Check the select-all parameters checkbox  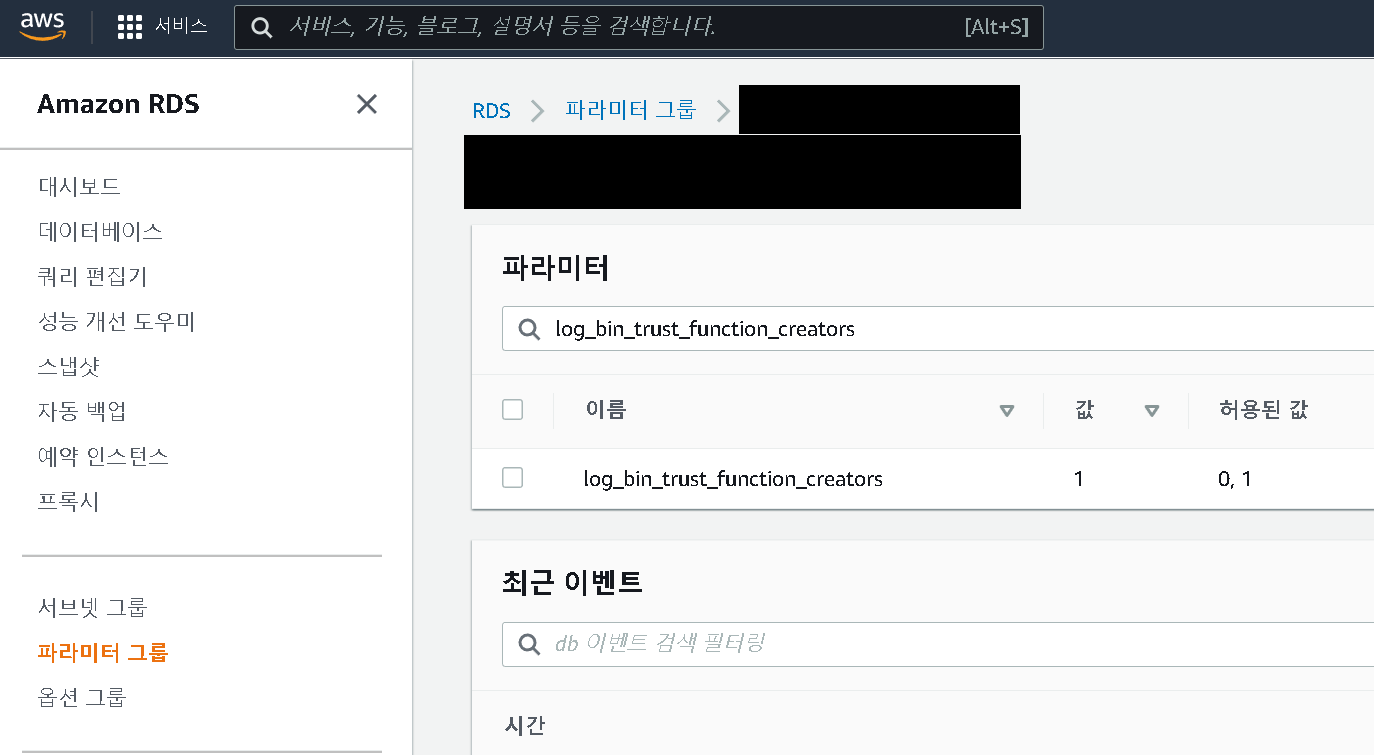[x=513, y=409]
